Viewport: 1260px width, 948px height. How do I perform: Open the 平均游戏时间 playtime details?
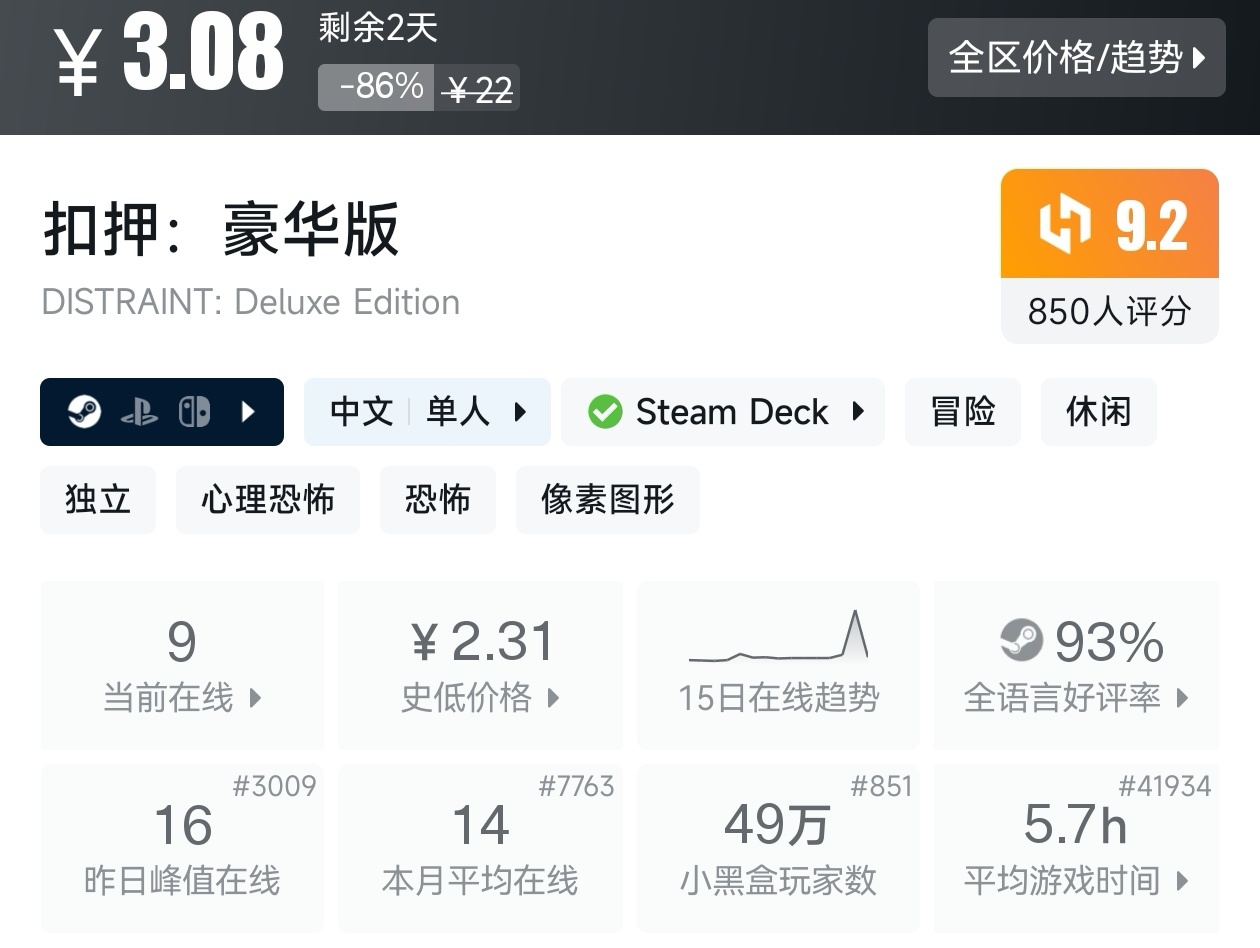[1076, 881]
